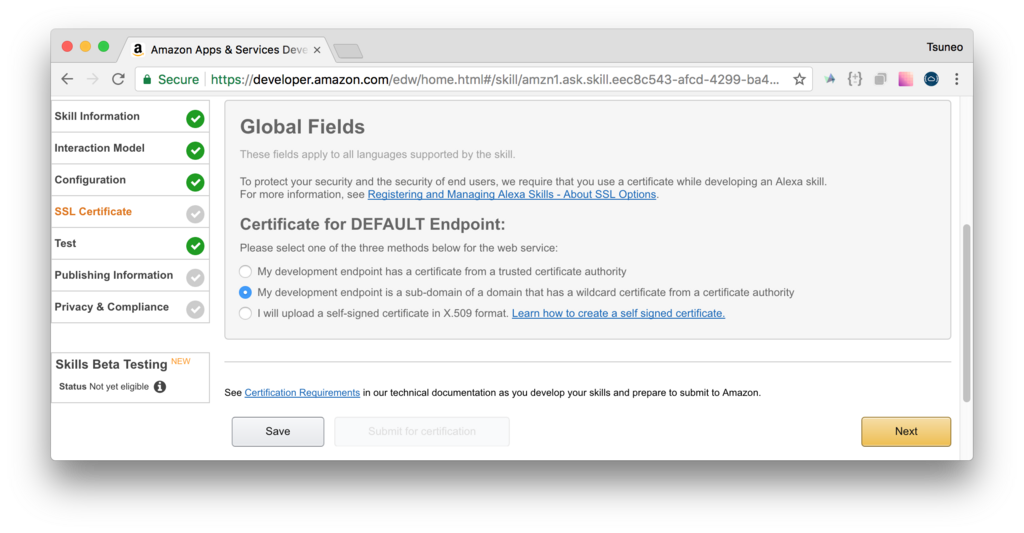This screenshot has width=1024, height=533.
Task: Open About SSL Options documentation link
Action: [512, 195]
